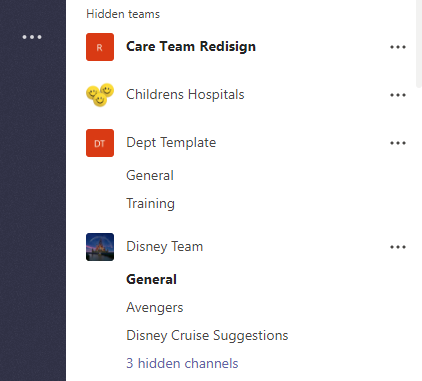This screenshot has width=422, height=381.
Task: Open more apps ellipsis in left rail
Action: click(x=32, y=37)
